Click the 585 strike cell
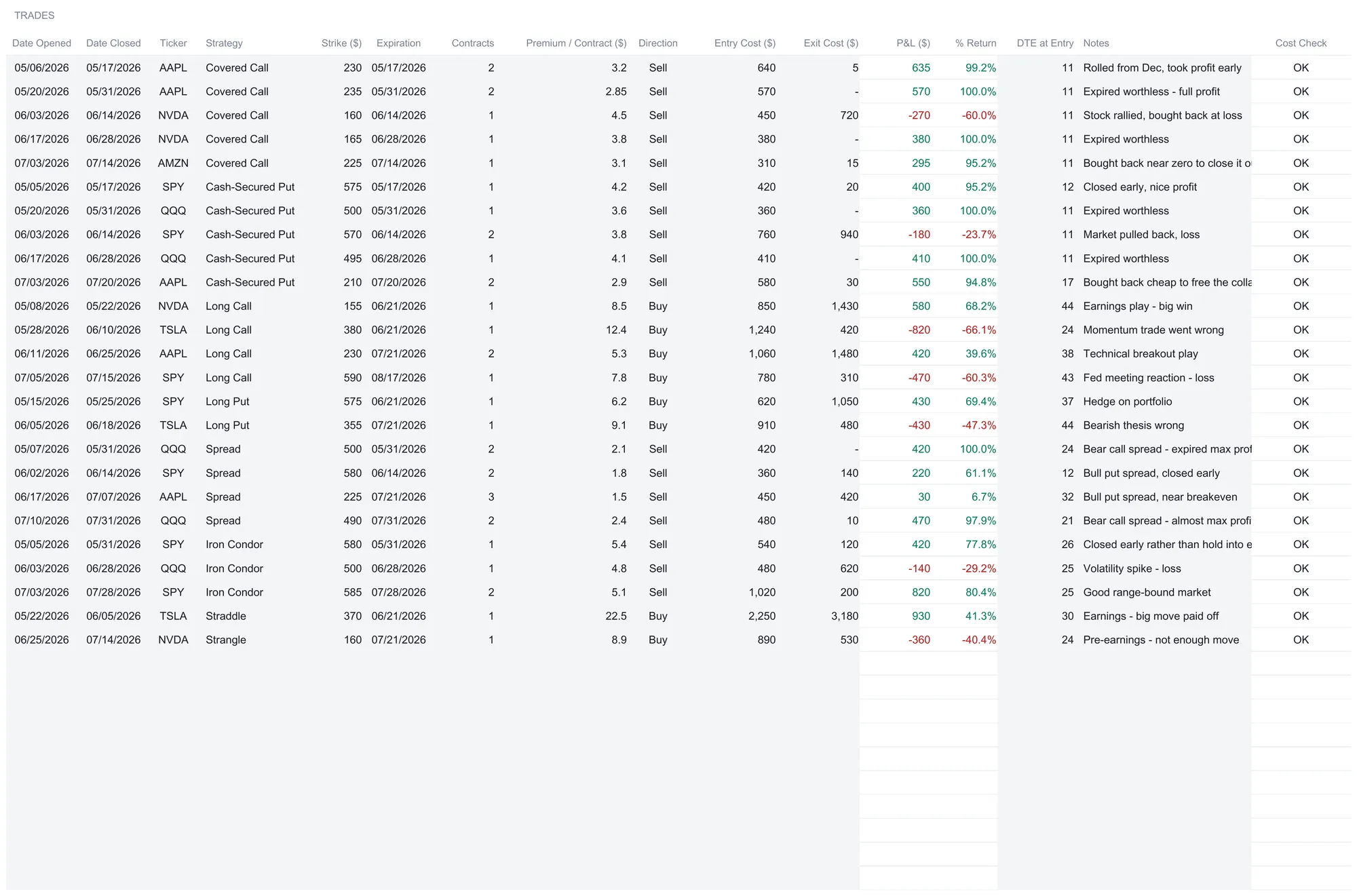Viewport: 1357px width, 896px height. [x=352, y=592]
